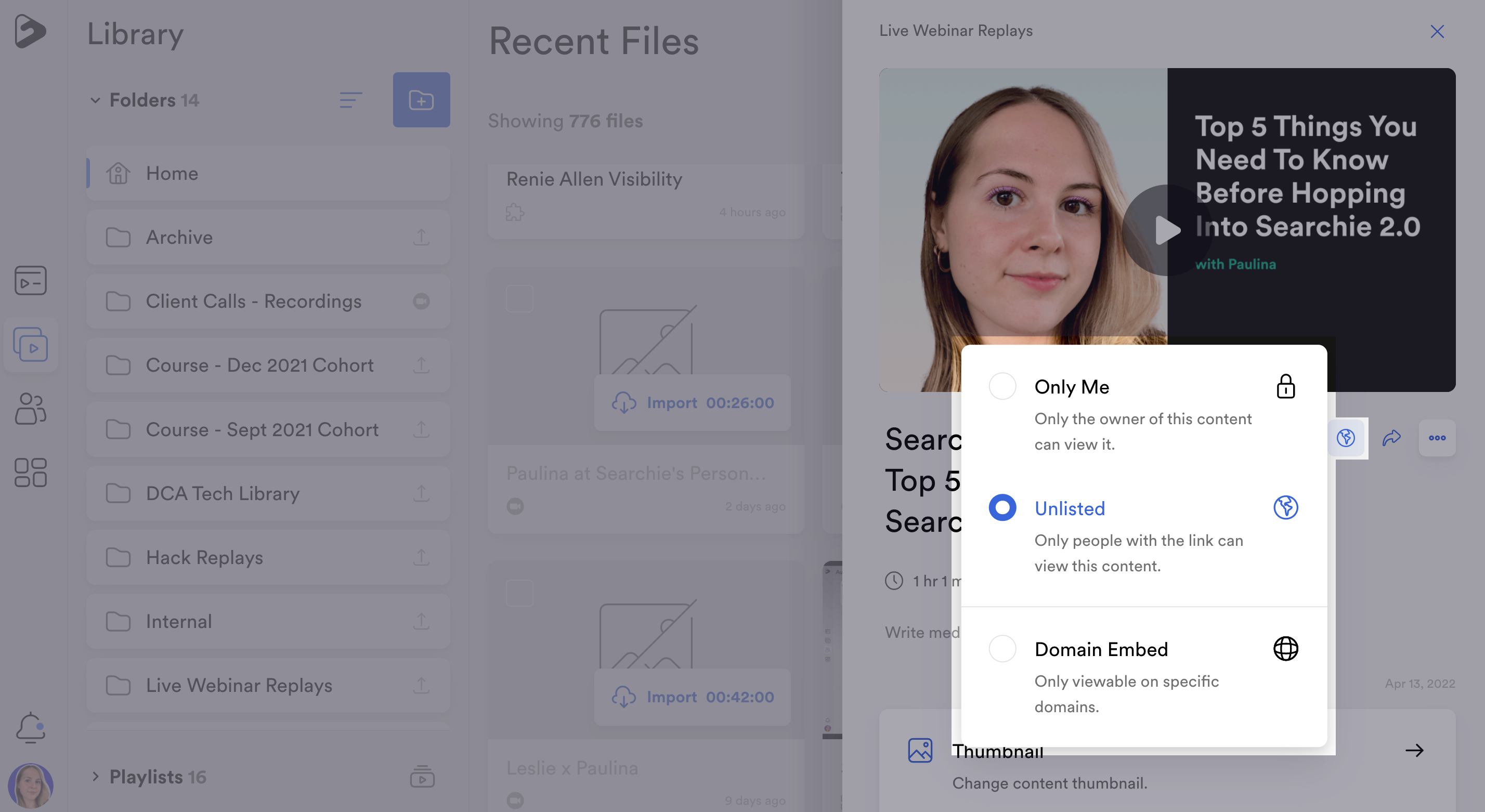Open the media library sidebar icon

pos(31,345)
